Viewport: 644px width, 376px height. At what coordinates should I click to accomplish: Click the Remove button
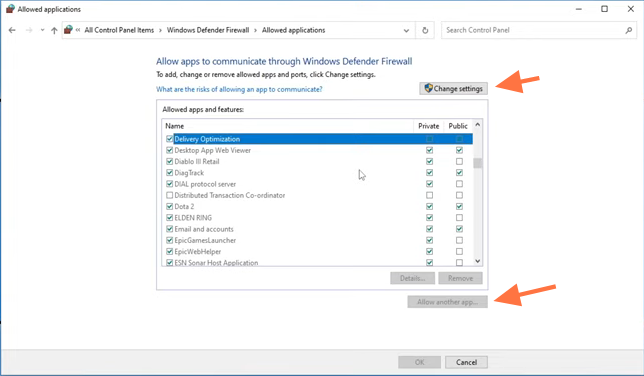[460, 278]
